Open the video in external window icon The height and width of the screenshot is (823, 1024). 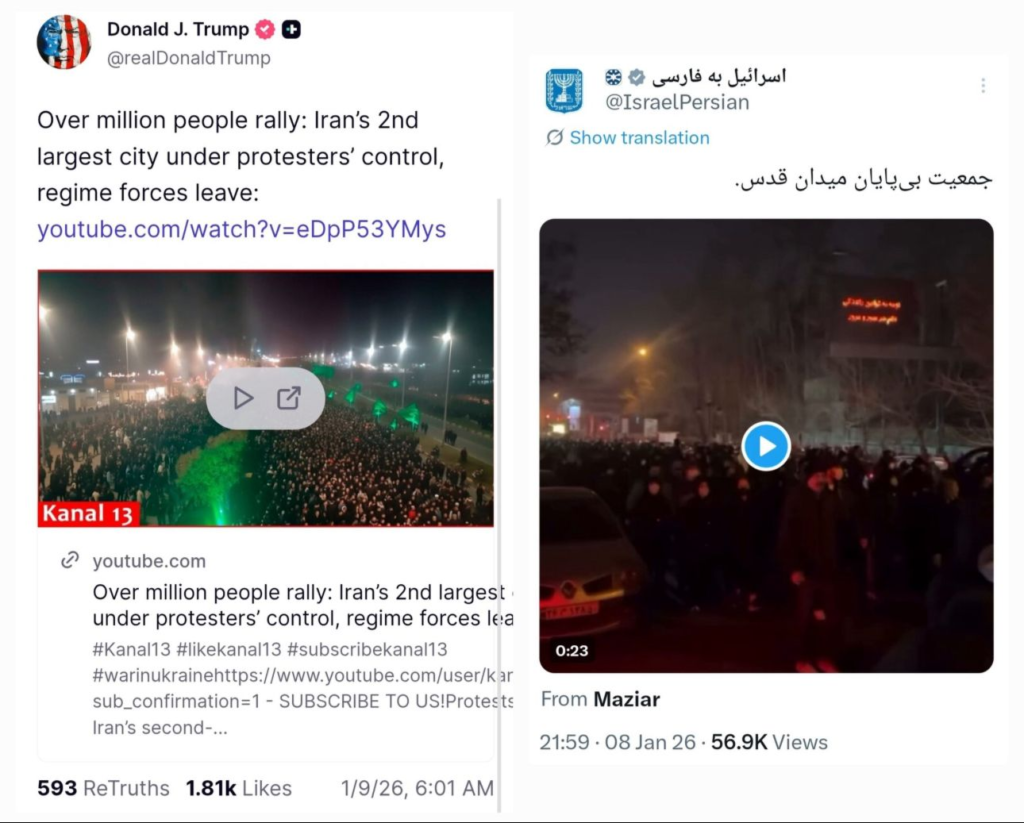(x=289, y=398)
